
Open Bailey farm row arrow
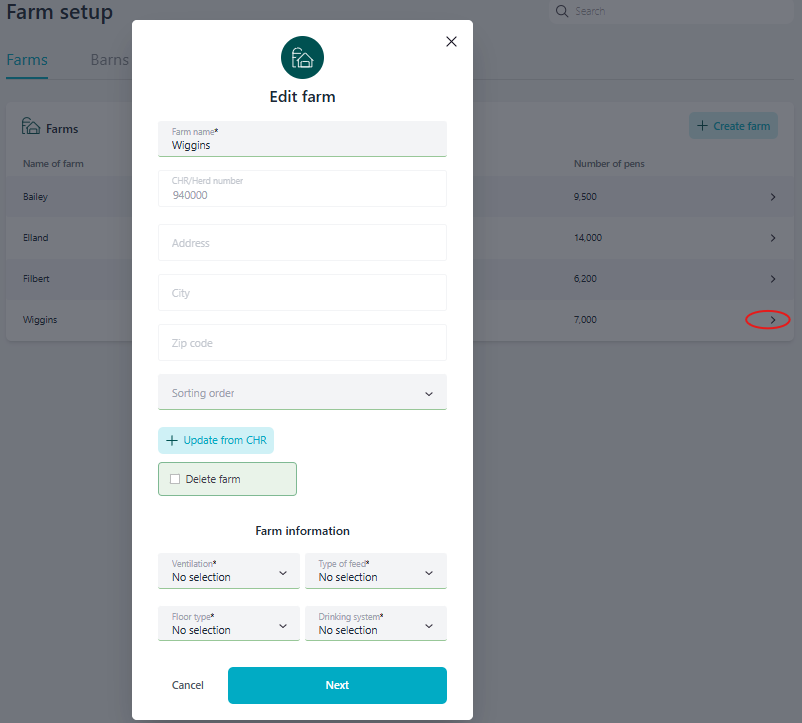click(x=772, y=197)
